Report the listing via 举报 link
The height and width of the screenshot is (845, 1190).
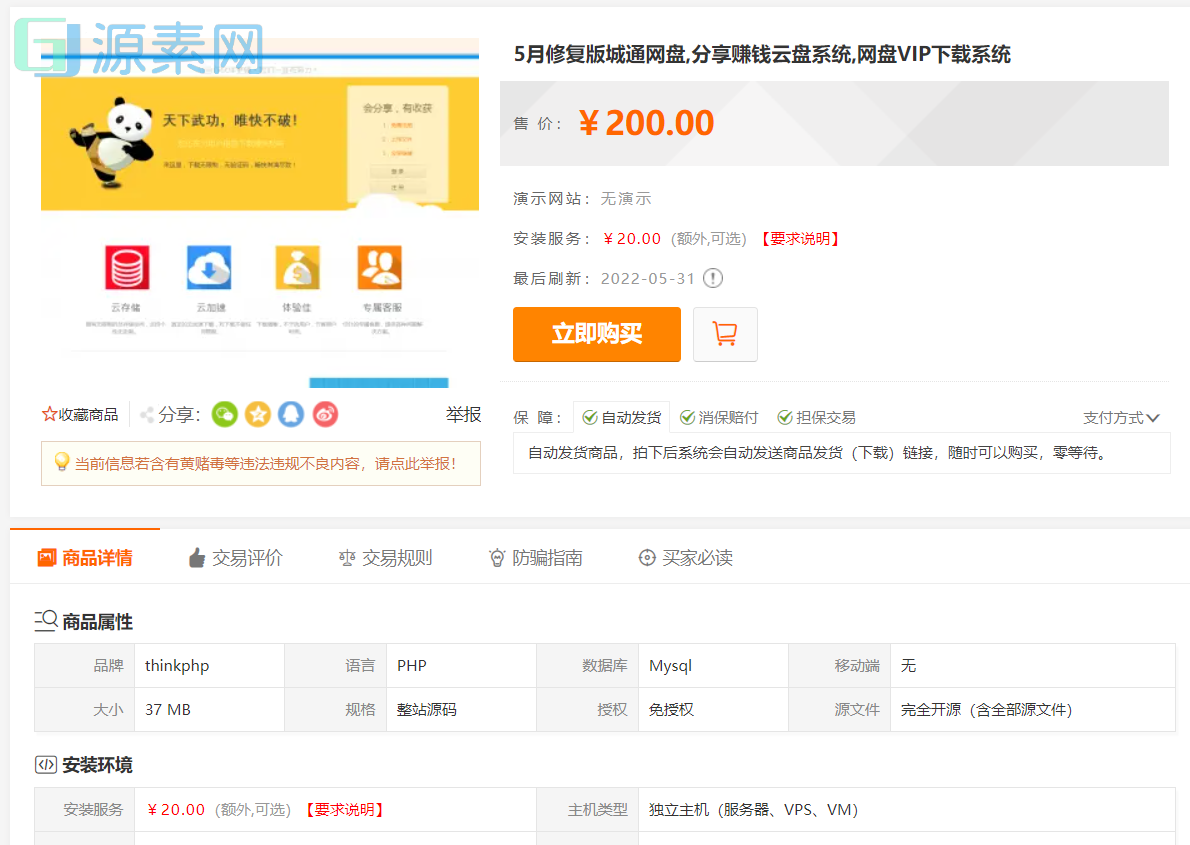click(x=463, y=414)
